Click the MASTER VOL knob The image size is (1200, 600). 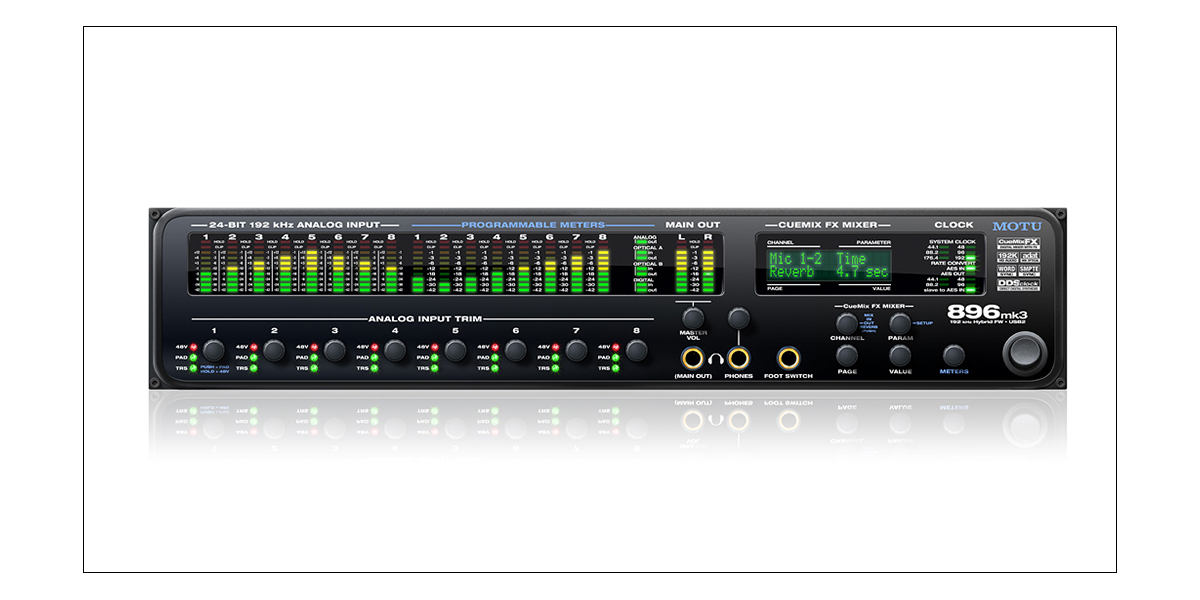[x=692, y=318]
